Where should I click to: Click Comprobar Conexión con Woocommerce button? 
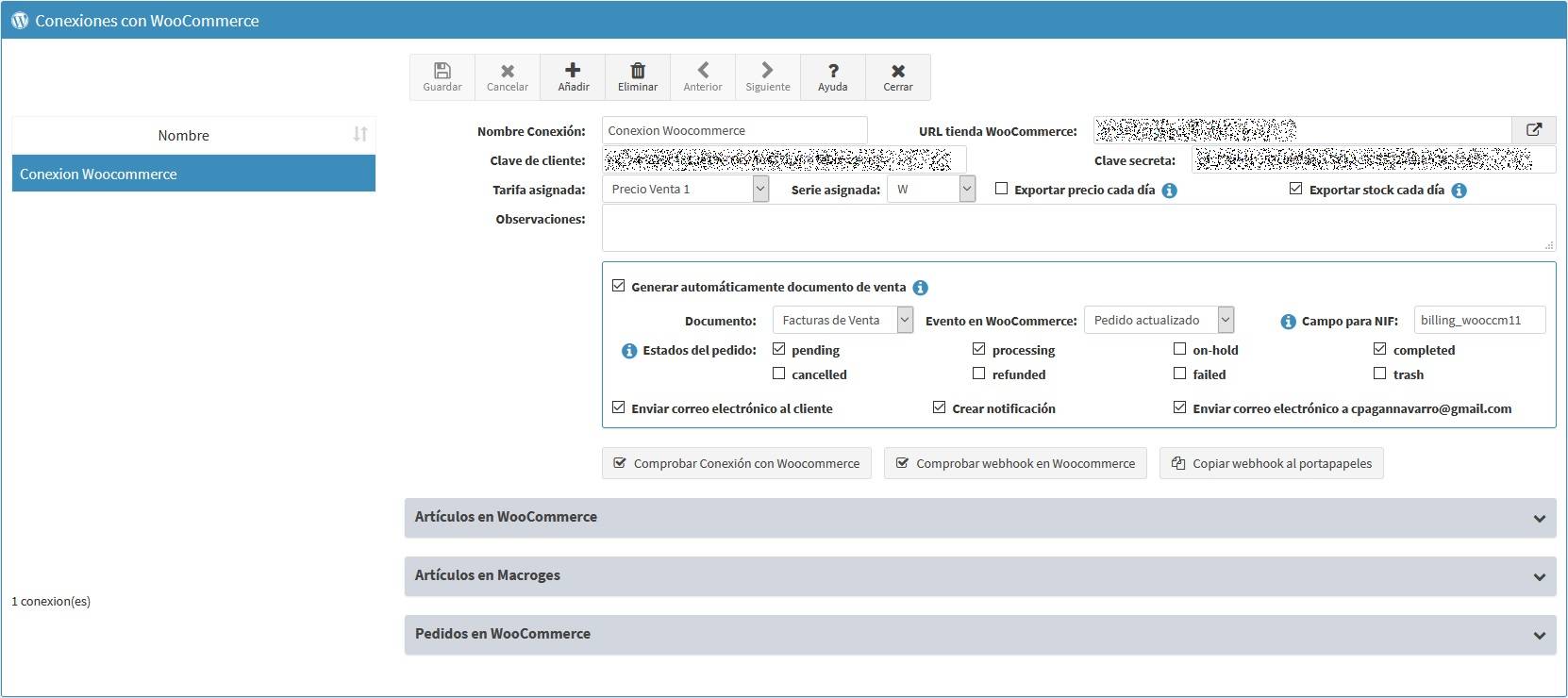tap(737, 463)
